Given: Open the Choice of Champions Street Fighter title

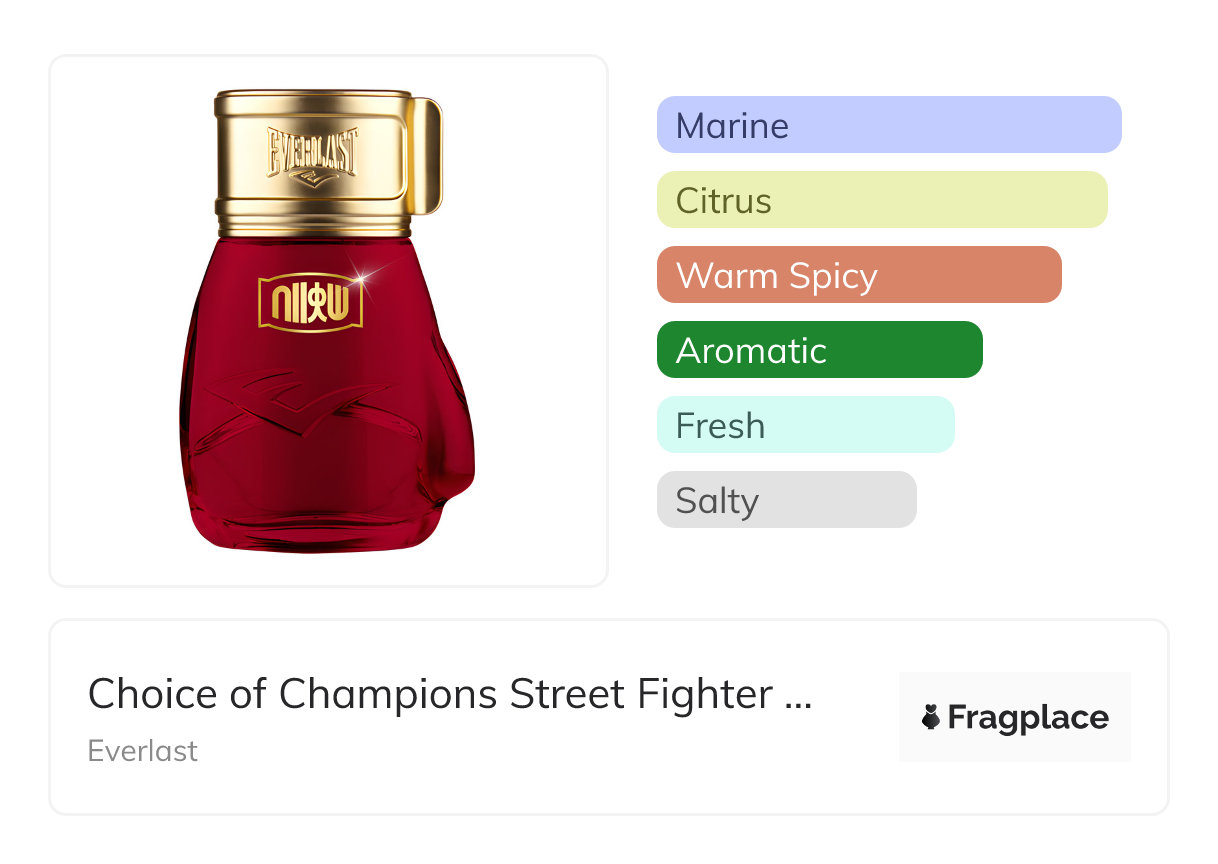Looking at the screenshot, I should point(430,694).
